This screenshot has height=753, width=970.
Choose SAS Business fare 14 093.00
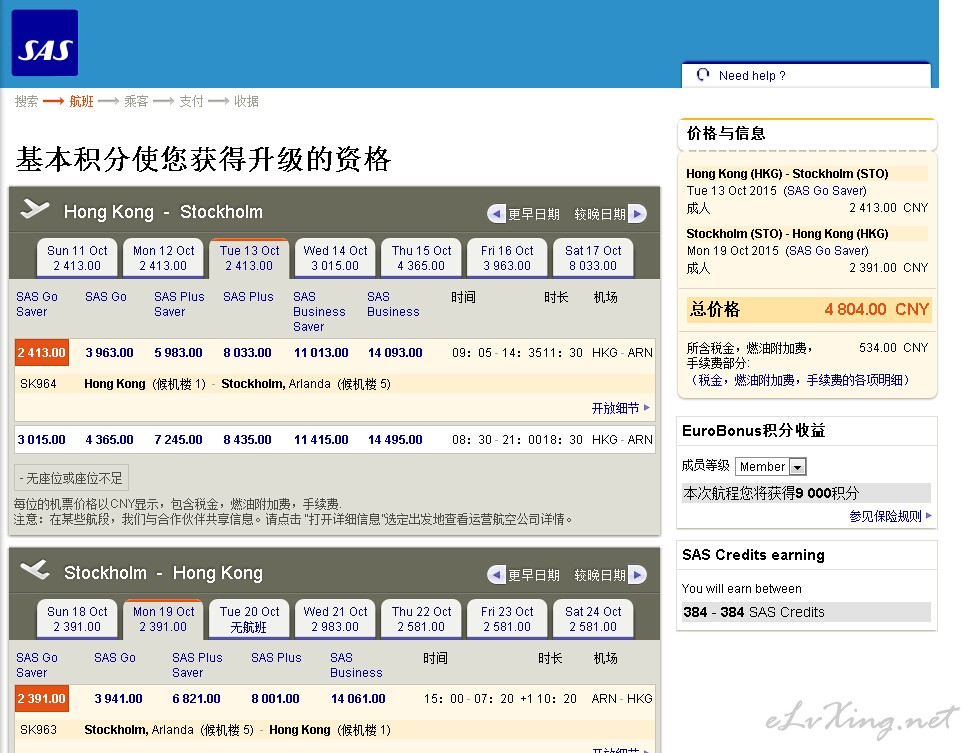pyautogui.click(x=395, y=353)
